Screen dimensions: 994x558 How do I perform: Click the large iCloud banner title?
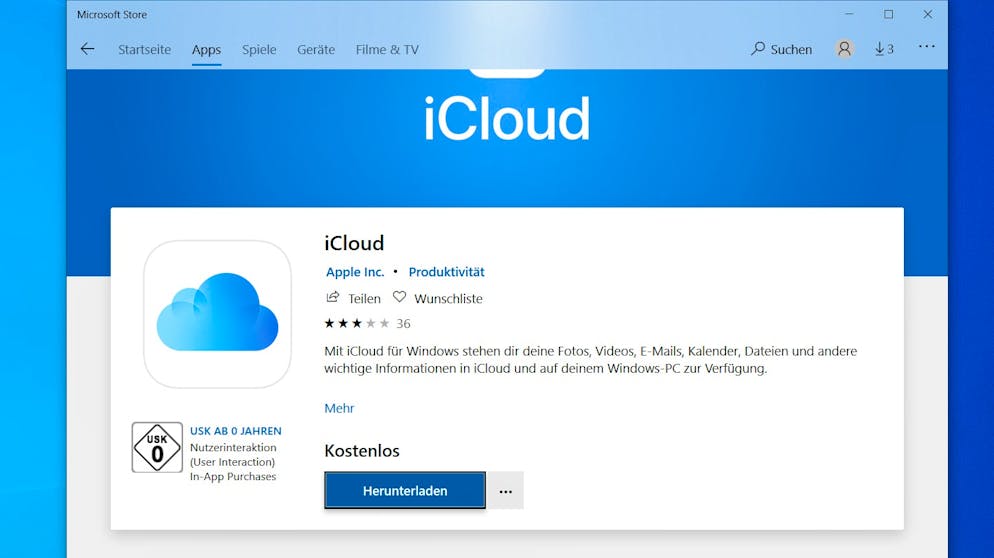click(x=507, y=119)
